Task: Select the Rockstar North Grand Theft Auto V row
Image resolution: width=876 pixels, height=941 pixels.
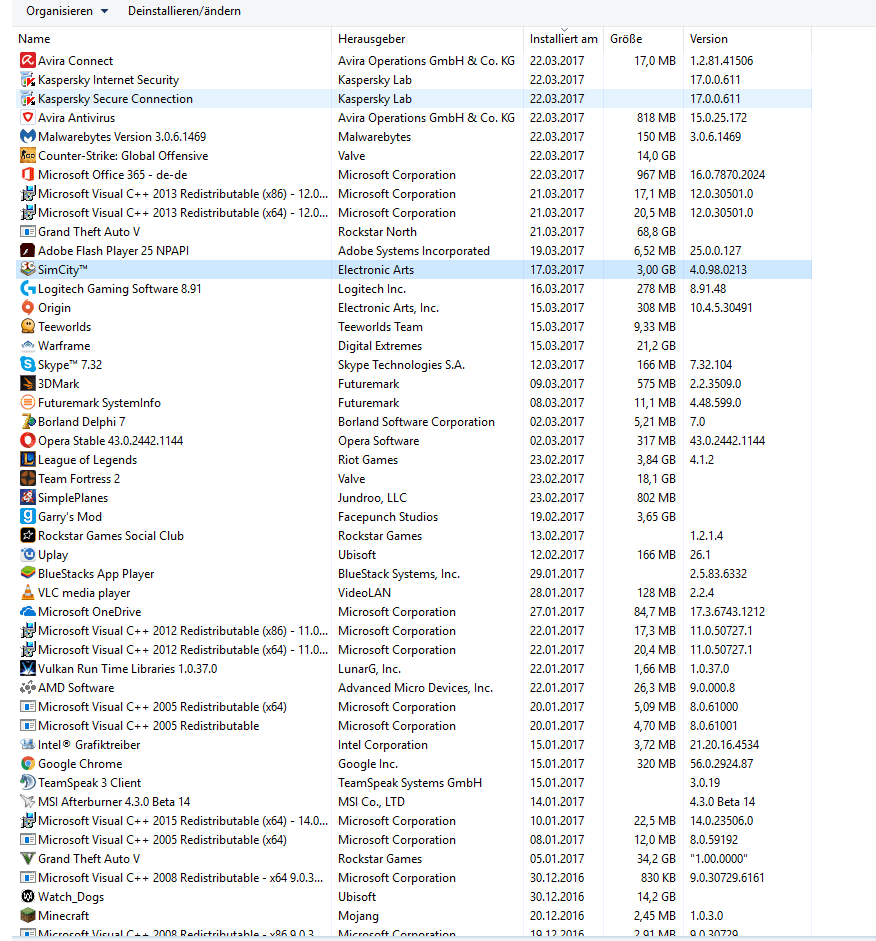Action: point(413,232)
